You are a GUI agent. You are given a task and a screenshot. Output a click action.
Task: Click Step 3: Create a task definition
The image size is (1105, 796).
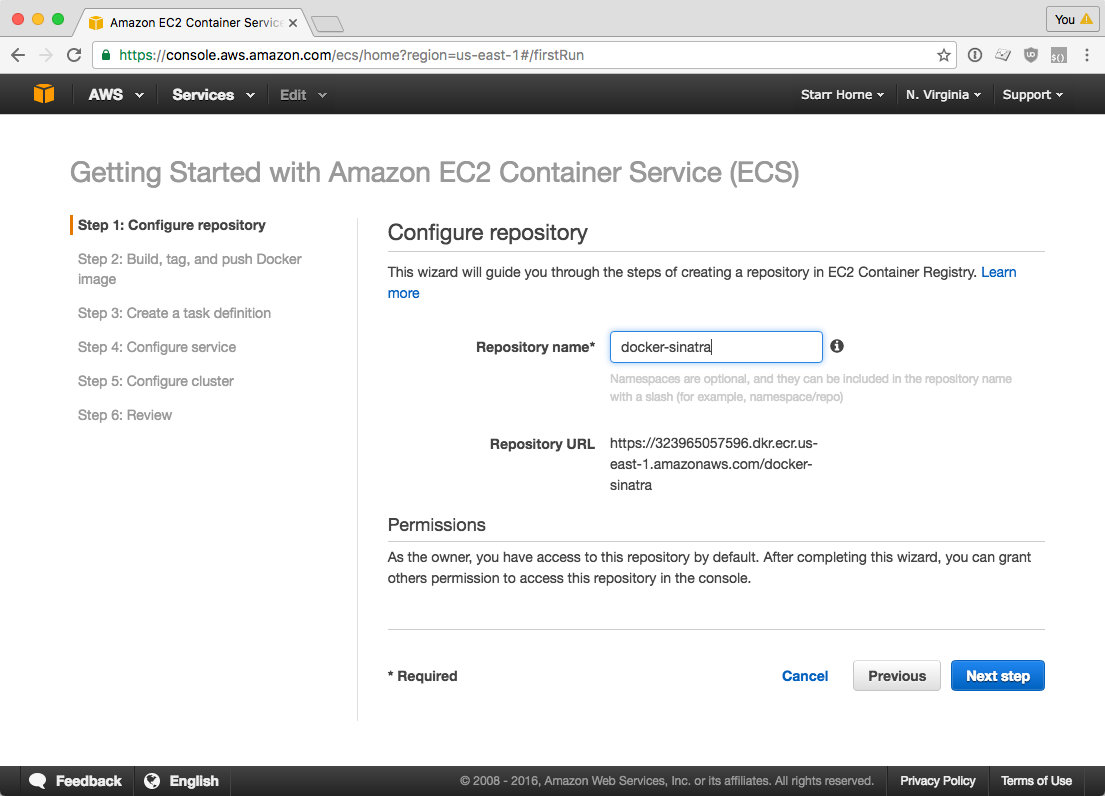pyautogui.click(x=174, y=313)
